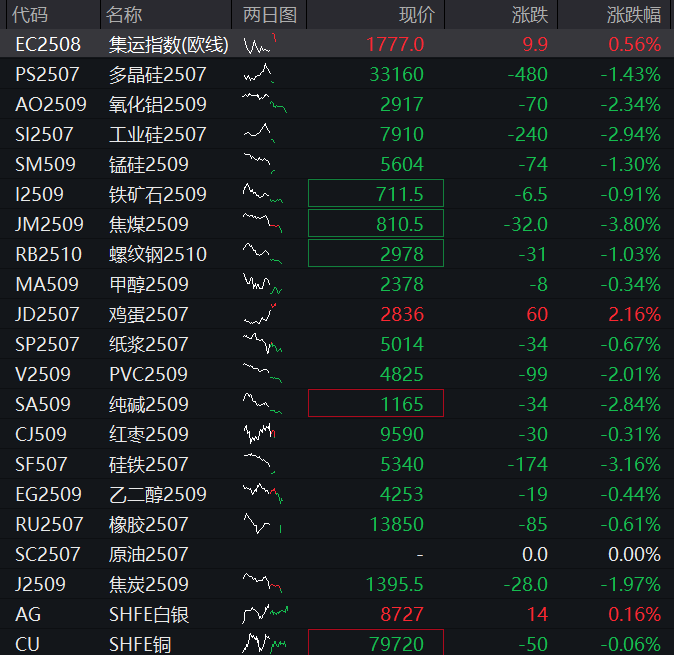Select the SP2507 code cell
This screenshot has height=655, width=674.
click(47, 344)
